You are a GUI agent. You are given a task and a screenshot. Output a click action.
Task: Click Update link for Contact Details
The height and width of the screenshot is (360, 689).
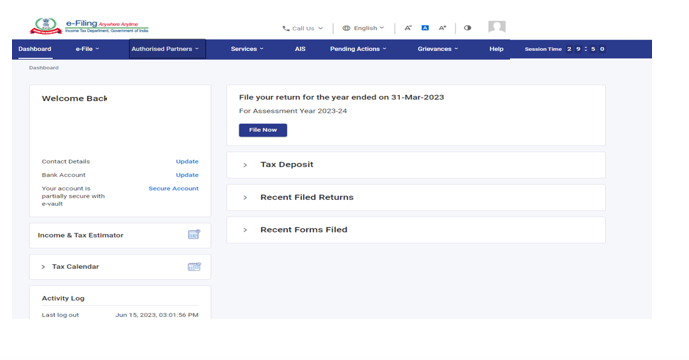[187, 161]
